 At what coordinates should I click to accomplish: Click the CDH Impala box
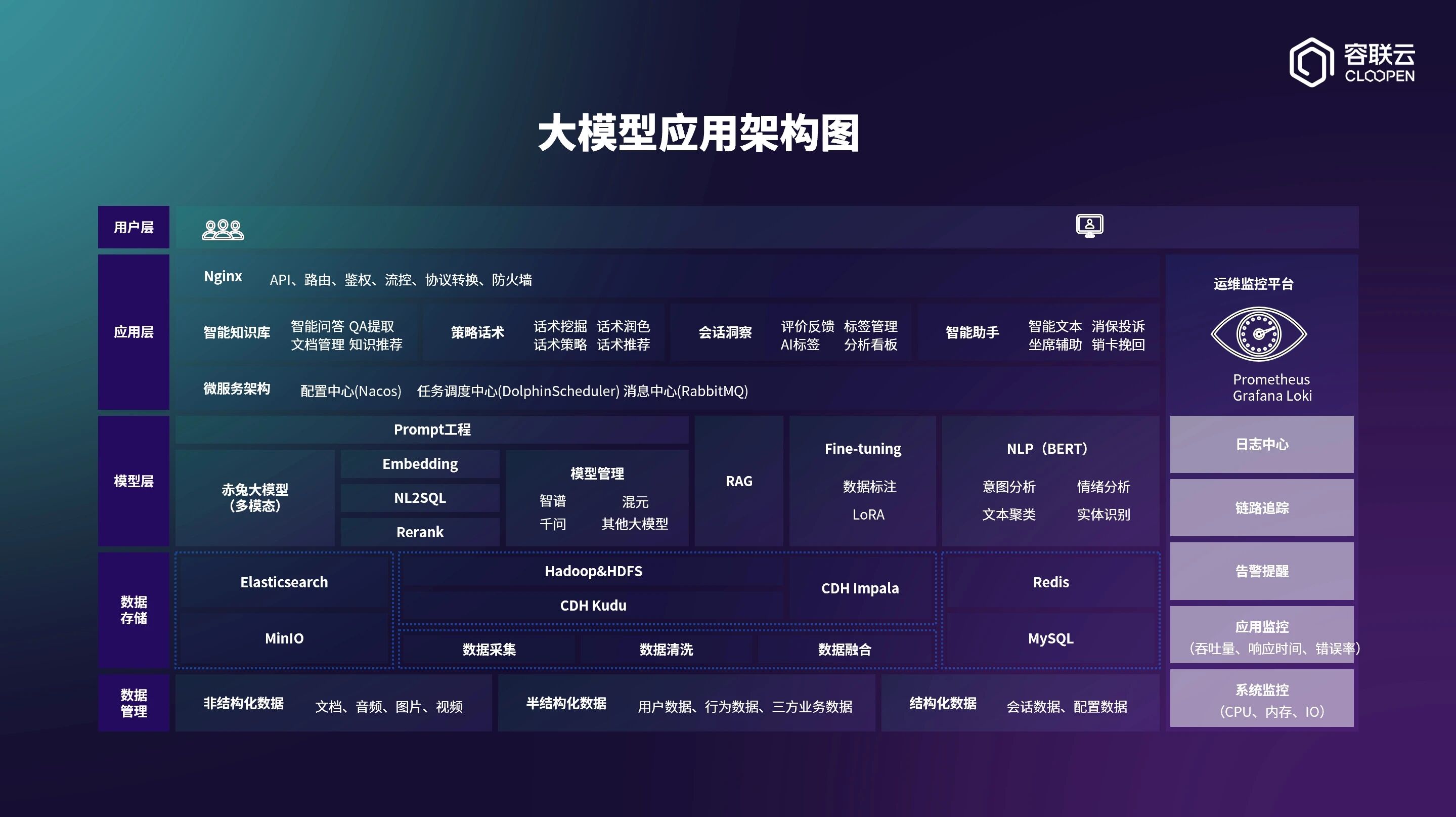860,588
